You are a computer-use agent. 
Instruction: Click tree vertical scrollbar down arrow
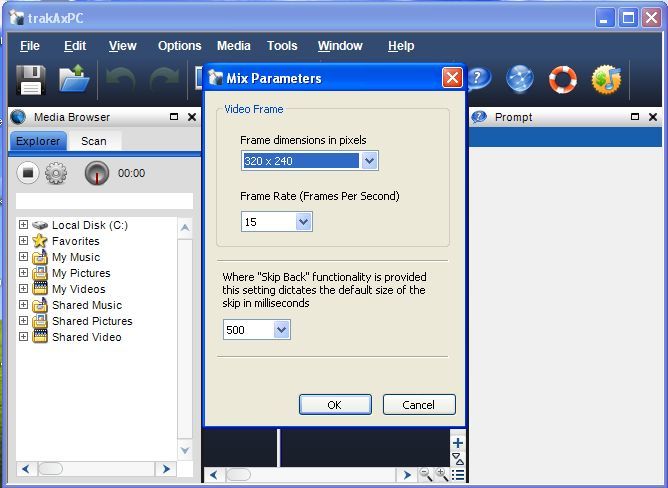[185, 450]
